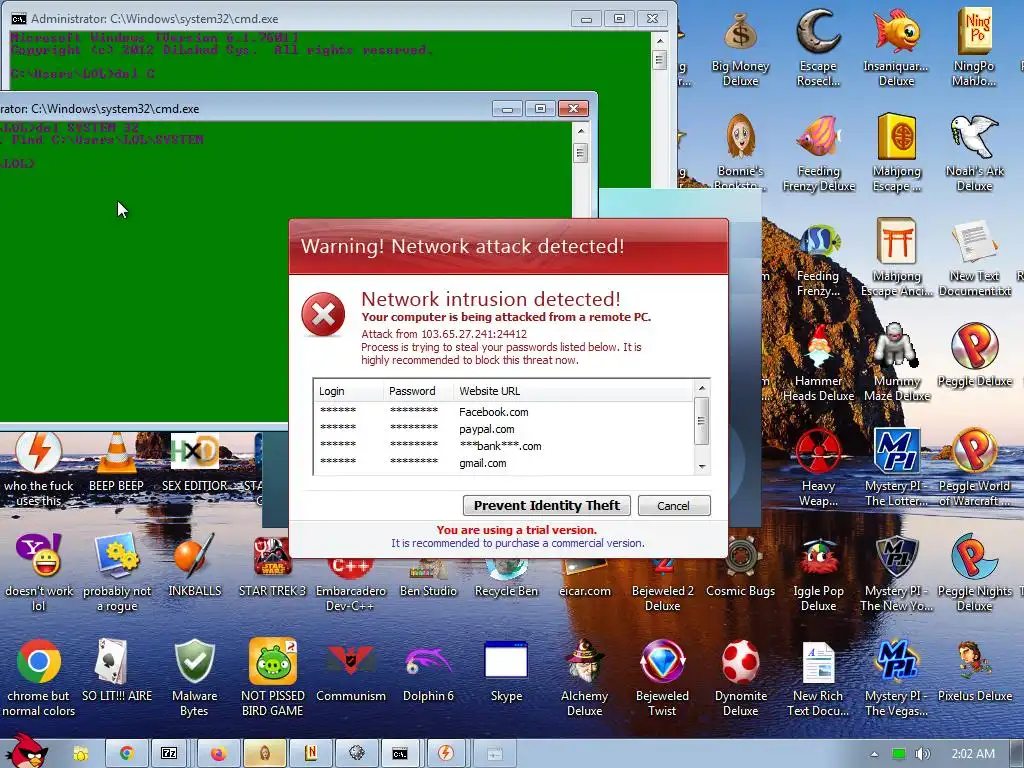Open SO LIT!!! AIRE cards icon
This screenshot has height=768, width=1024.
pyautogui.click(x=117, y=671)
